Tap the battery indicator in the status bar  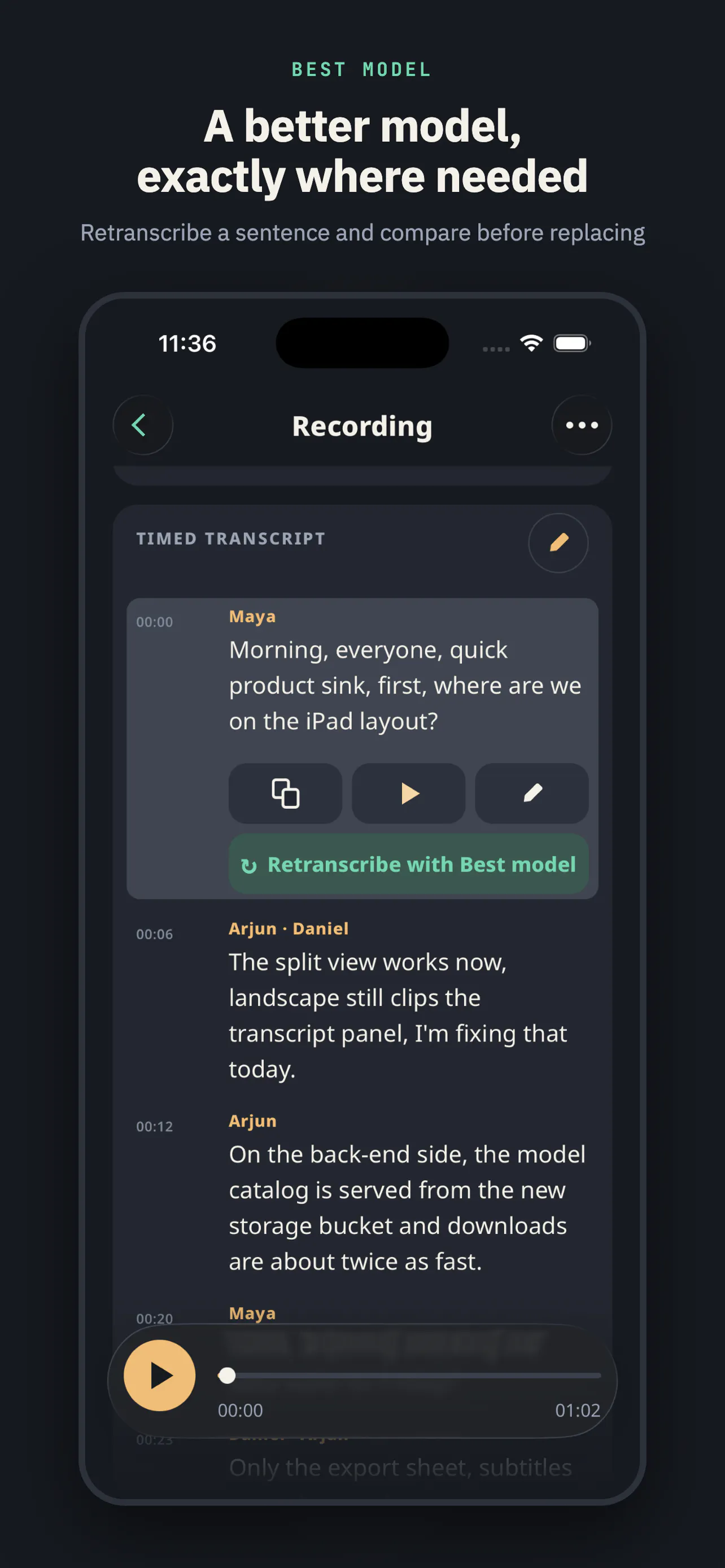(x=571, y=343)
